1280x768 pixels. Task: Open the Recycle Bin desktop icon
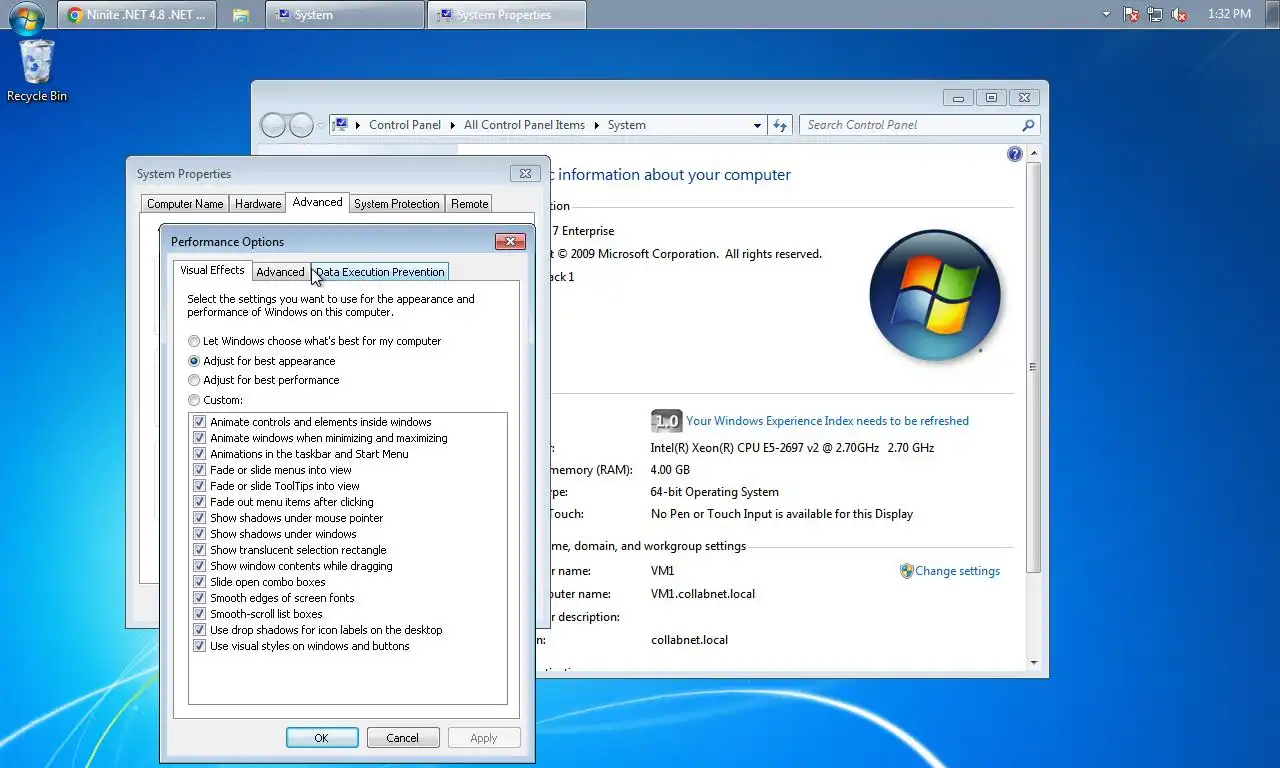[37, 70]
